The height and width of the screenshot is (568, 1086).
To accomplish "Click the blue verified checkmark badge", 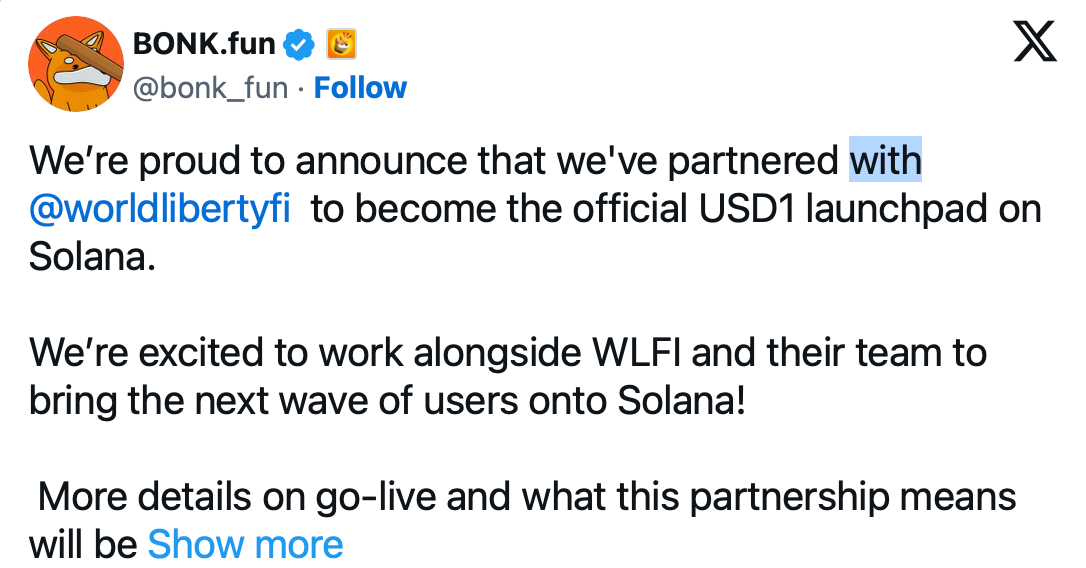I will tap(302, 43).
